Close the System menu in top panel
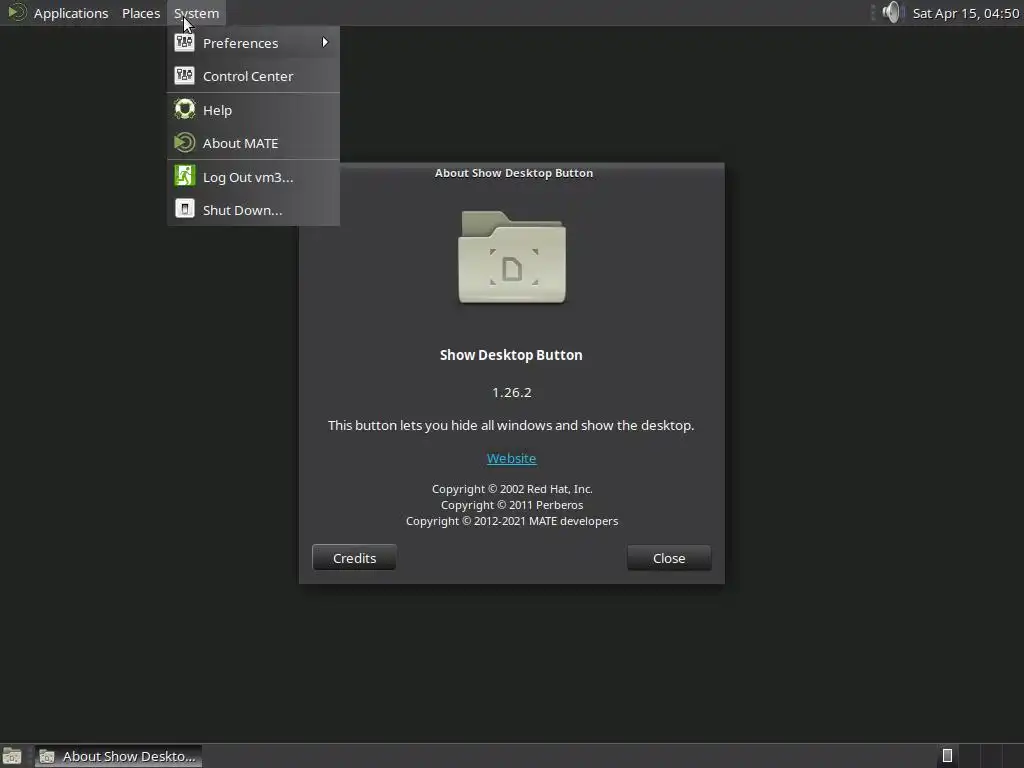The height and width of the screenshot is (768, 1024). click(x=197, y=13)
